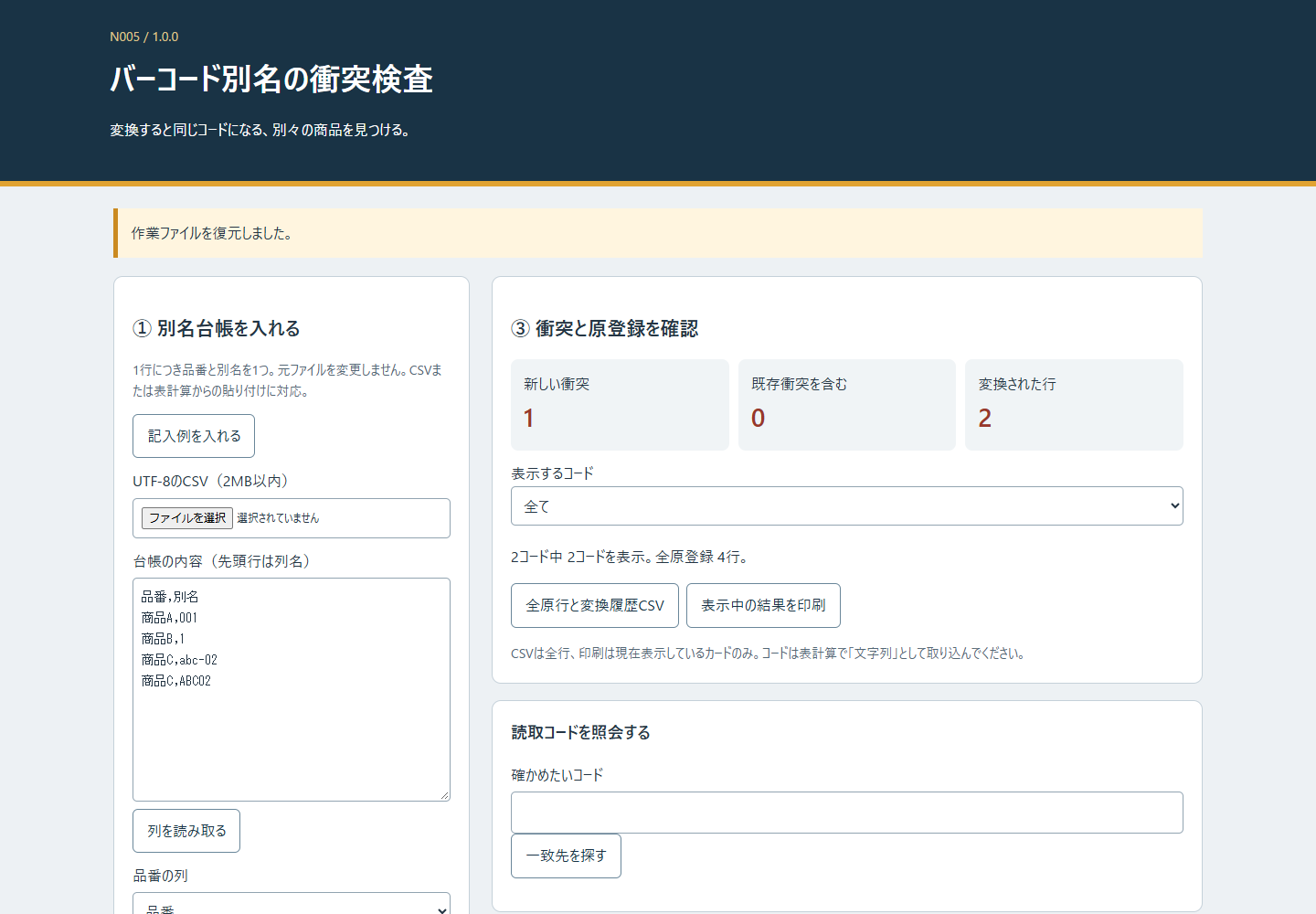Focus the 確かめたいコード input field
1316x914 pixels.
[847, 813]
